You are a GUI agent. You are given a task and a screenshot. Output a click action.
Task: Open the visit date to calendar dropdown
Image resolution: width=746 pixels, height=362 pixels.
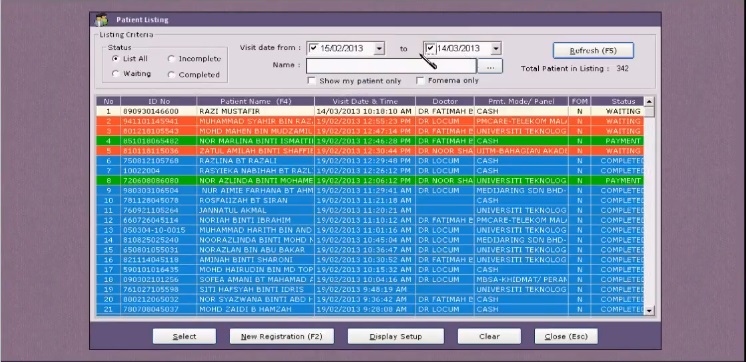[x=496, y=49]
